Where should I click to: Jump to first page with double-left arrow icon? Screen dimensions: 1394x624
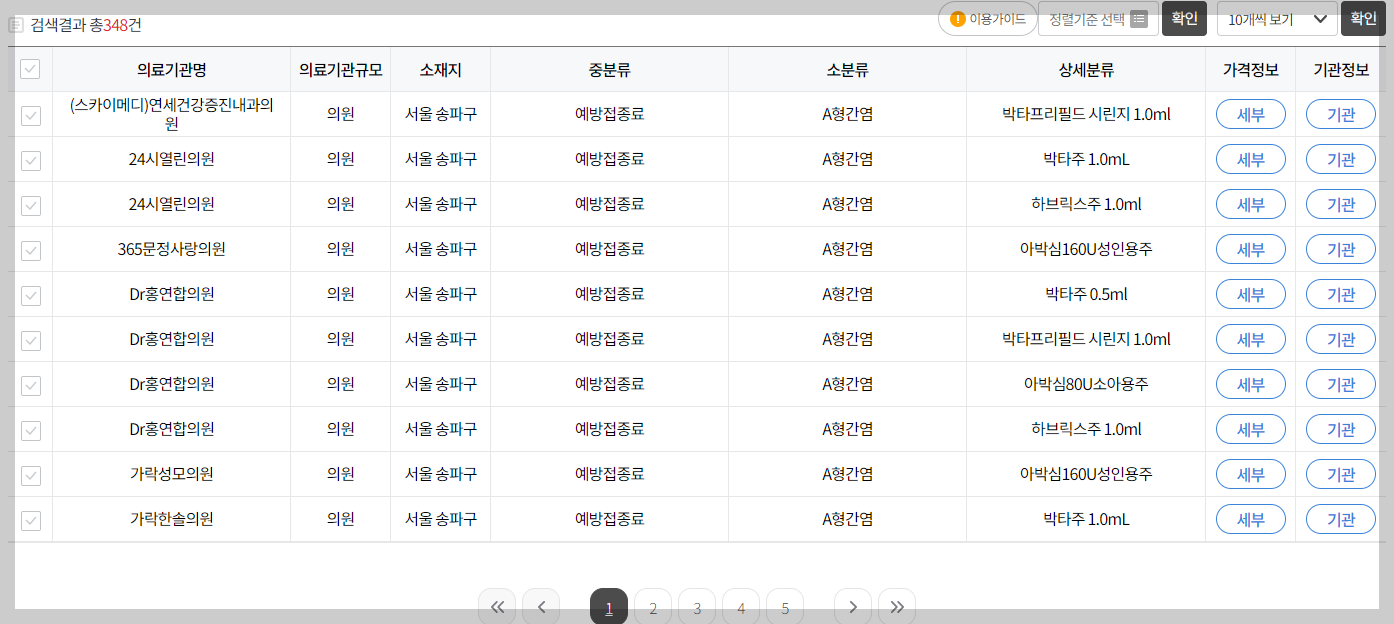497,605
